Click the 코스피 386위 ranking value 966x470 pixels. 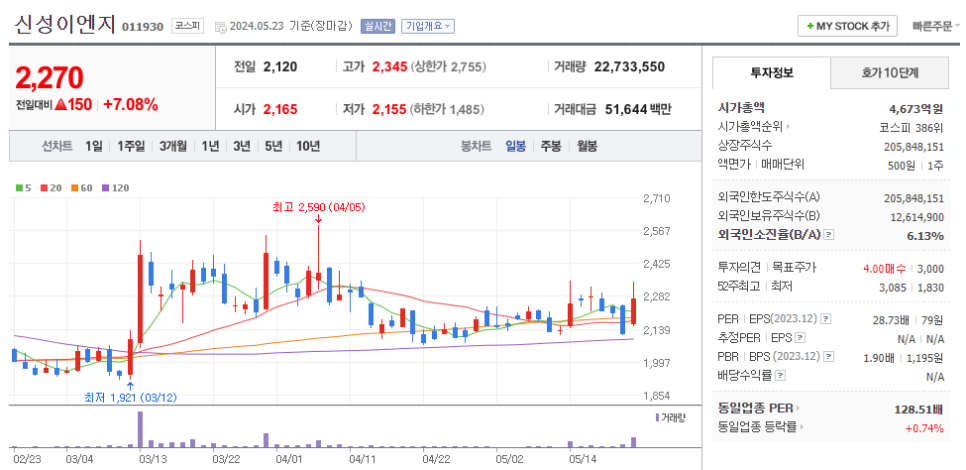pyautogui.click(x=911, y=128)
